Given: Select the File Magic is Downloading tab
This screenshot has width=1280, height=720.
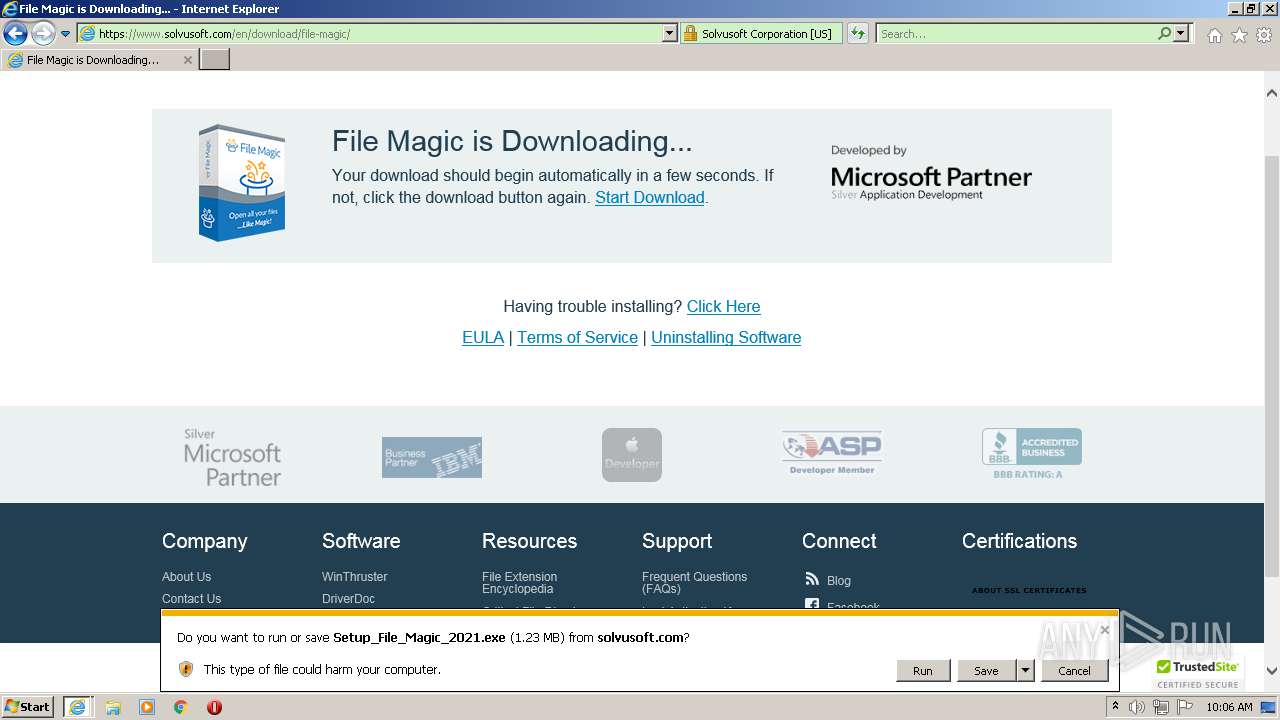Looking at the screenshot, I should 92,60.
